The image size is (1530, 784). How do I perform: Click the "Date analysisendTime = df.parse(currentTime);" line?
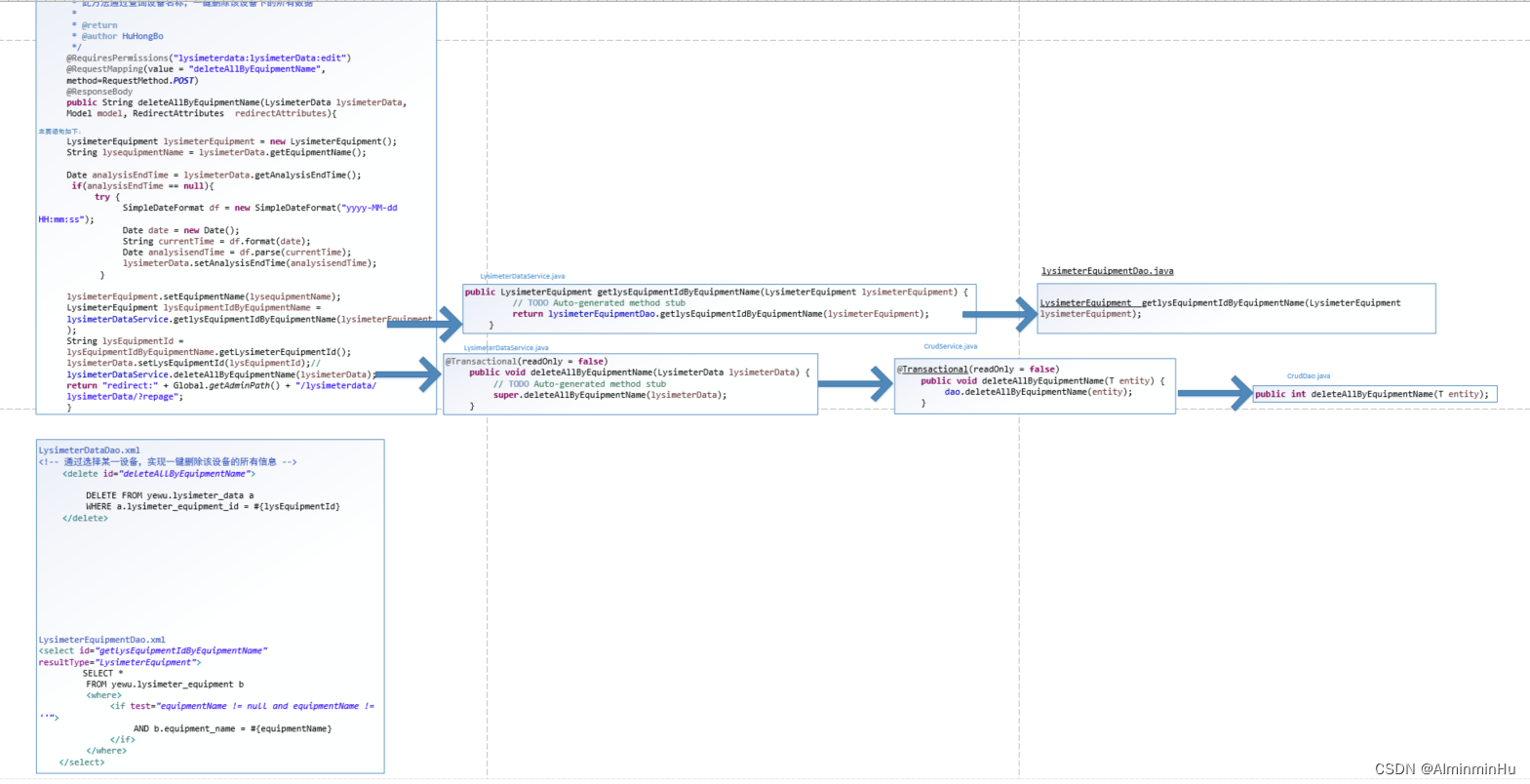237,253
